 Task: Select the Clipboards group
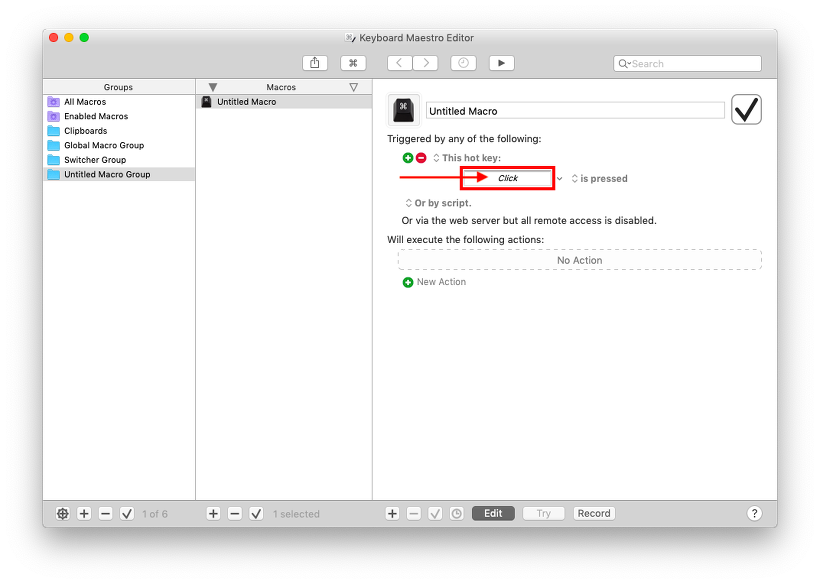point(119,131)
